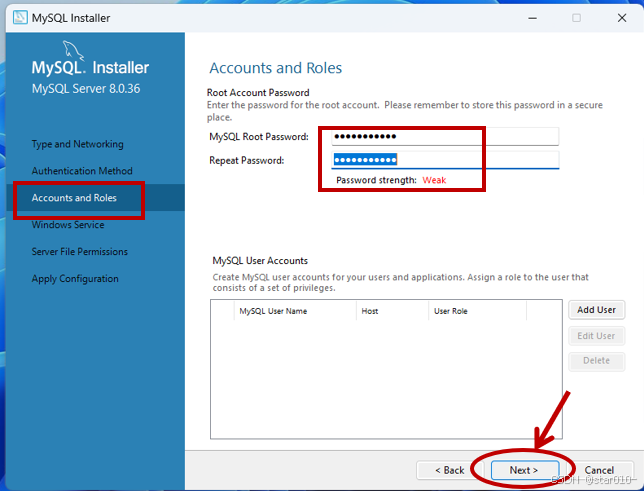The width and height of the screenshot is (644, 491).
Task: Click the MySQL Server 8.0.36 label
Action: point(86,89)
